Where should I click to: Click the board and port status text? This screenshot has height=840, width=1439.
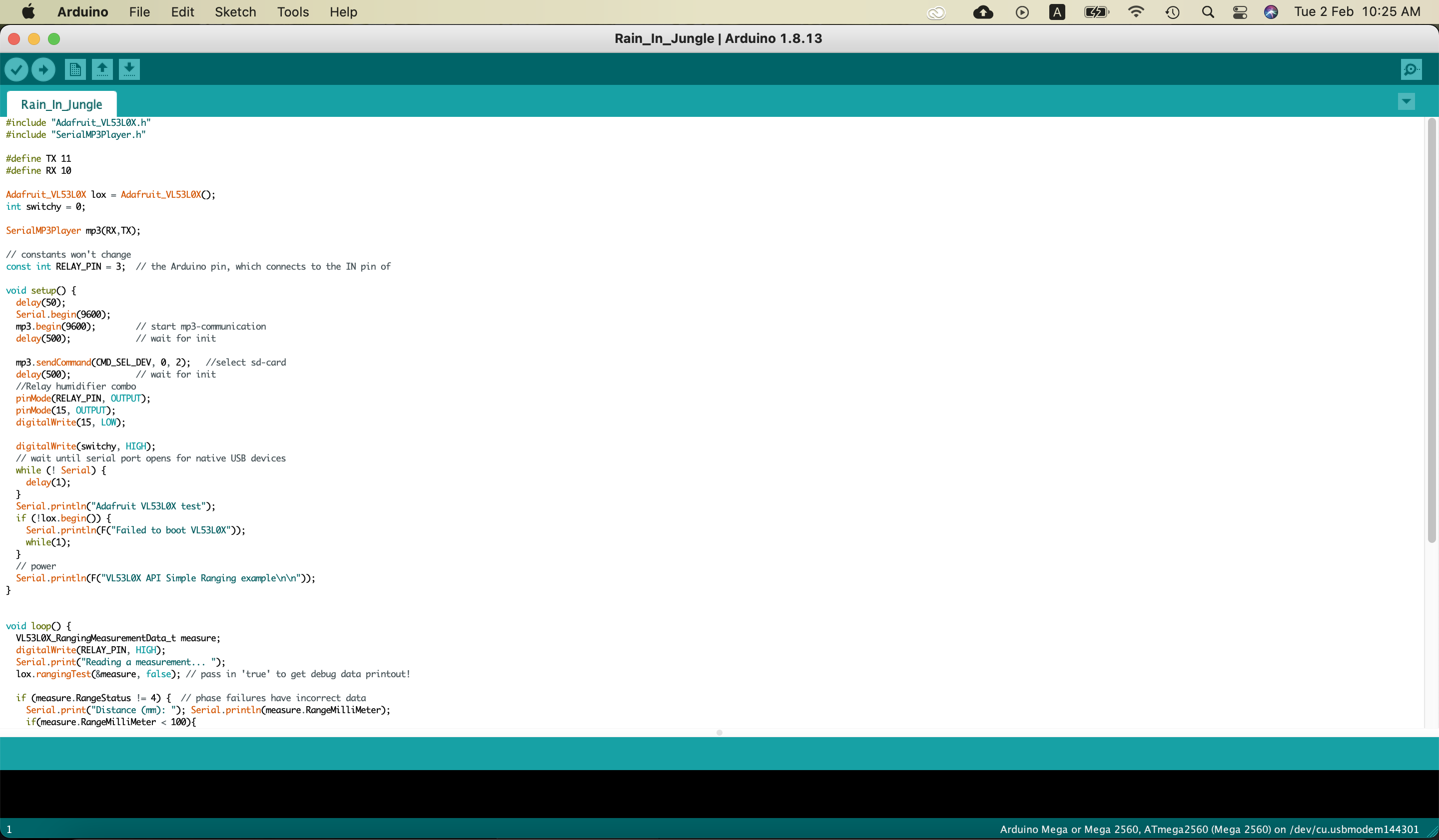(1209, 829)
